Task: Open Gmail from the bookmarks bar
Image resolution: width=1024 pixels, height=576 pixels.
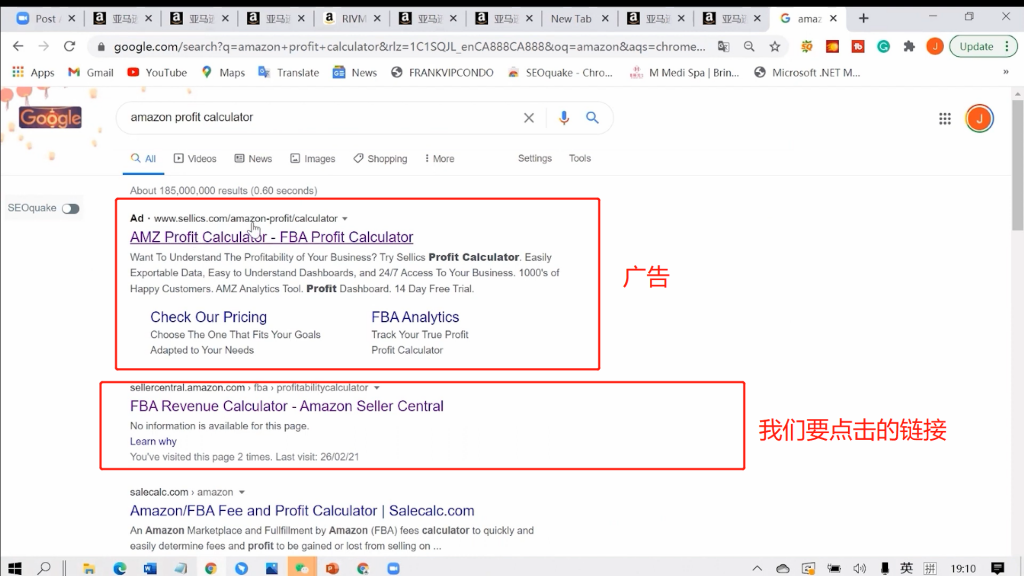Action: point(89,71)
